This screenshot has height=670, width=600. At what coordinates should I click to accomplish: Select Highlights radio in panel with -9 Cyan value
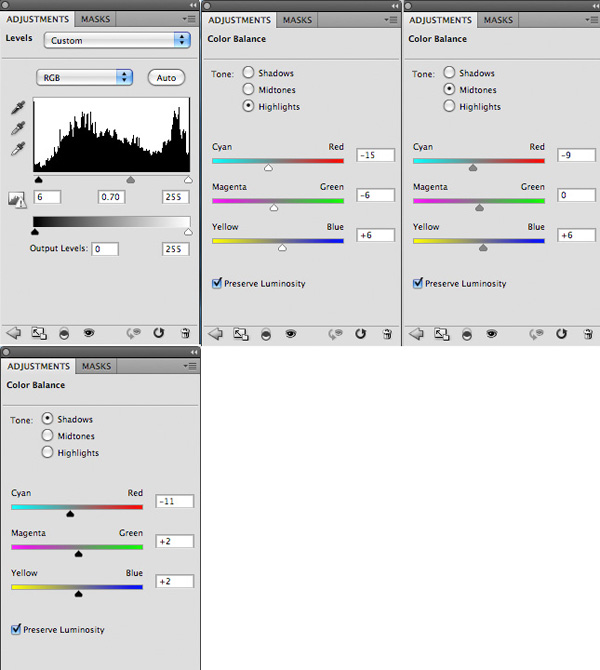449,106
